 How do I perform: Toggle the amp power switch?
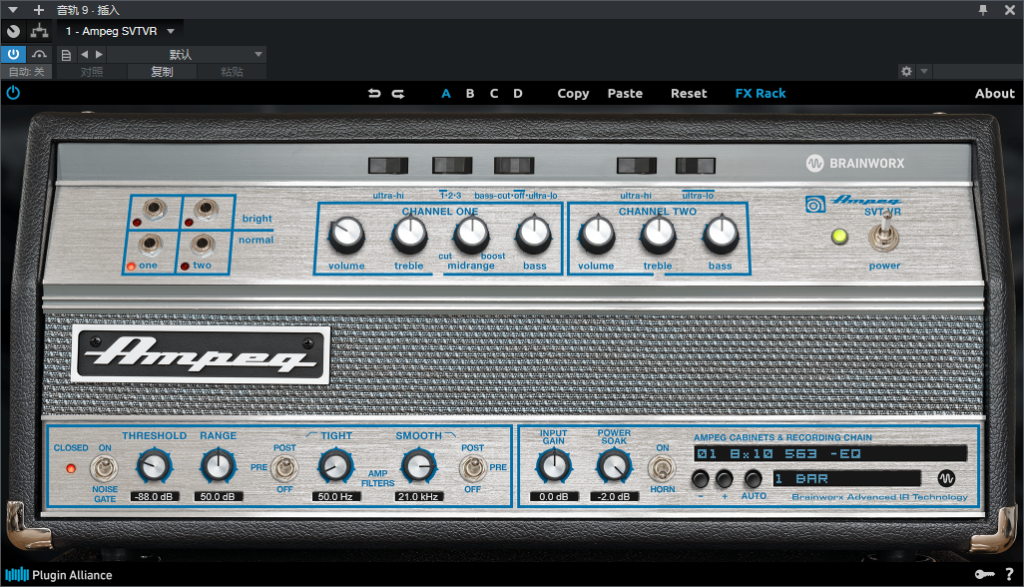(x=884, y=233)
